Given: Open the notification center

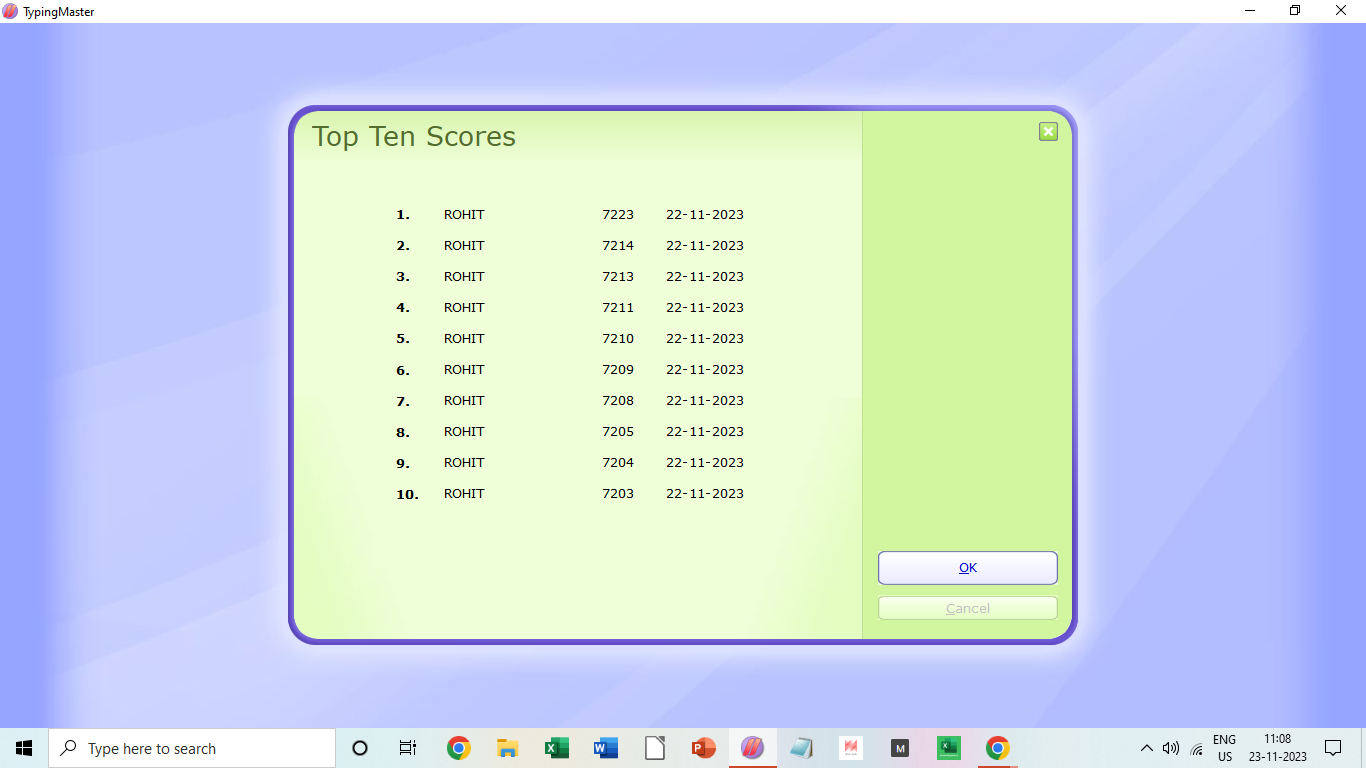Looking at the screenshot, I should (1332, 748).
